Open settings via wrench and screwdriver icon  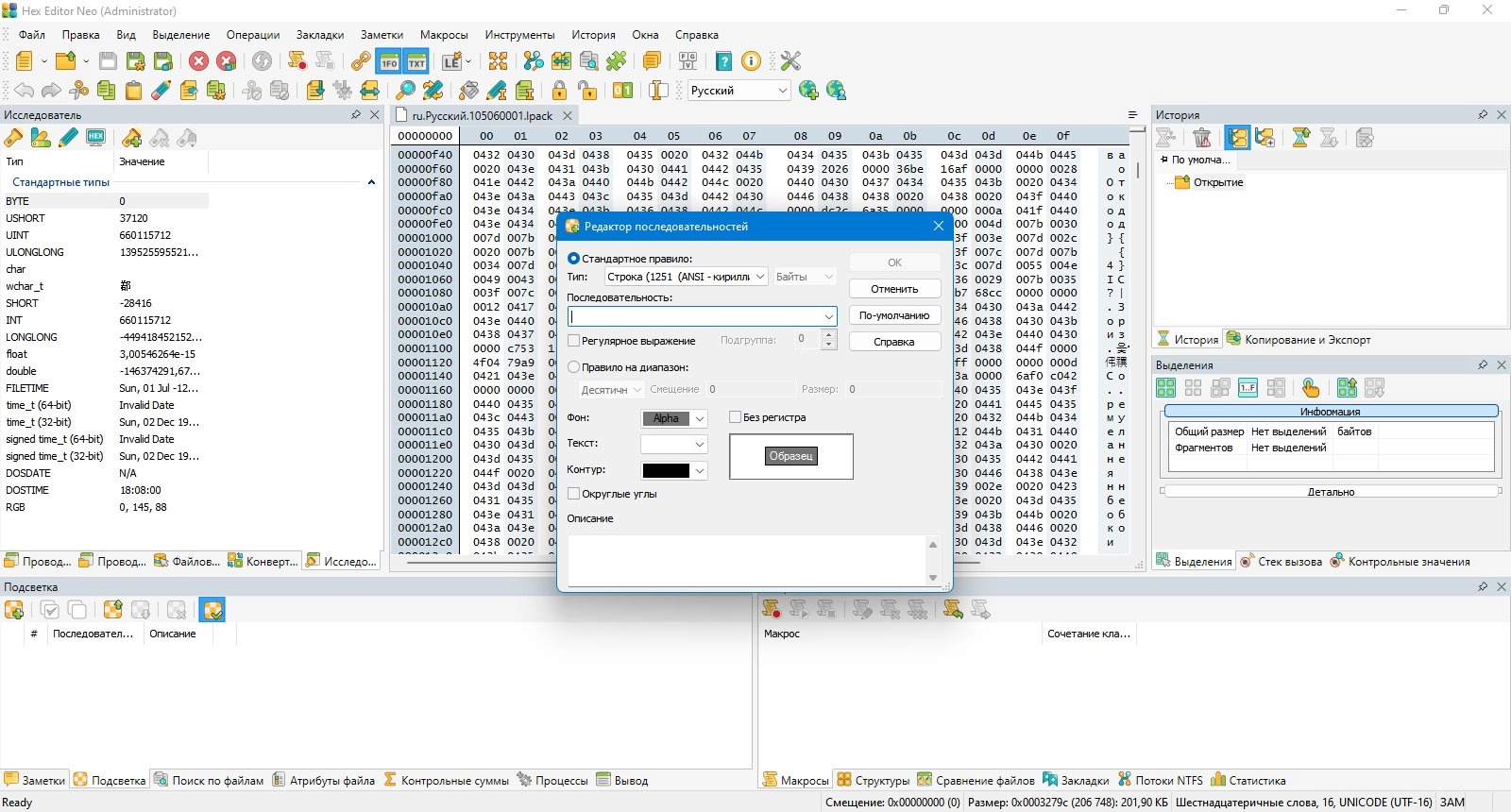(790, 61)
